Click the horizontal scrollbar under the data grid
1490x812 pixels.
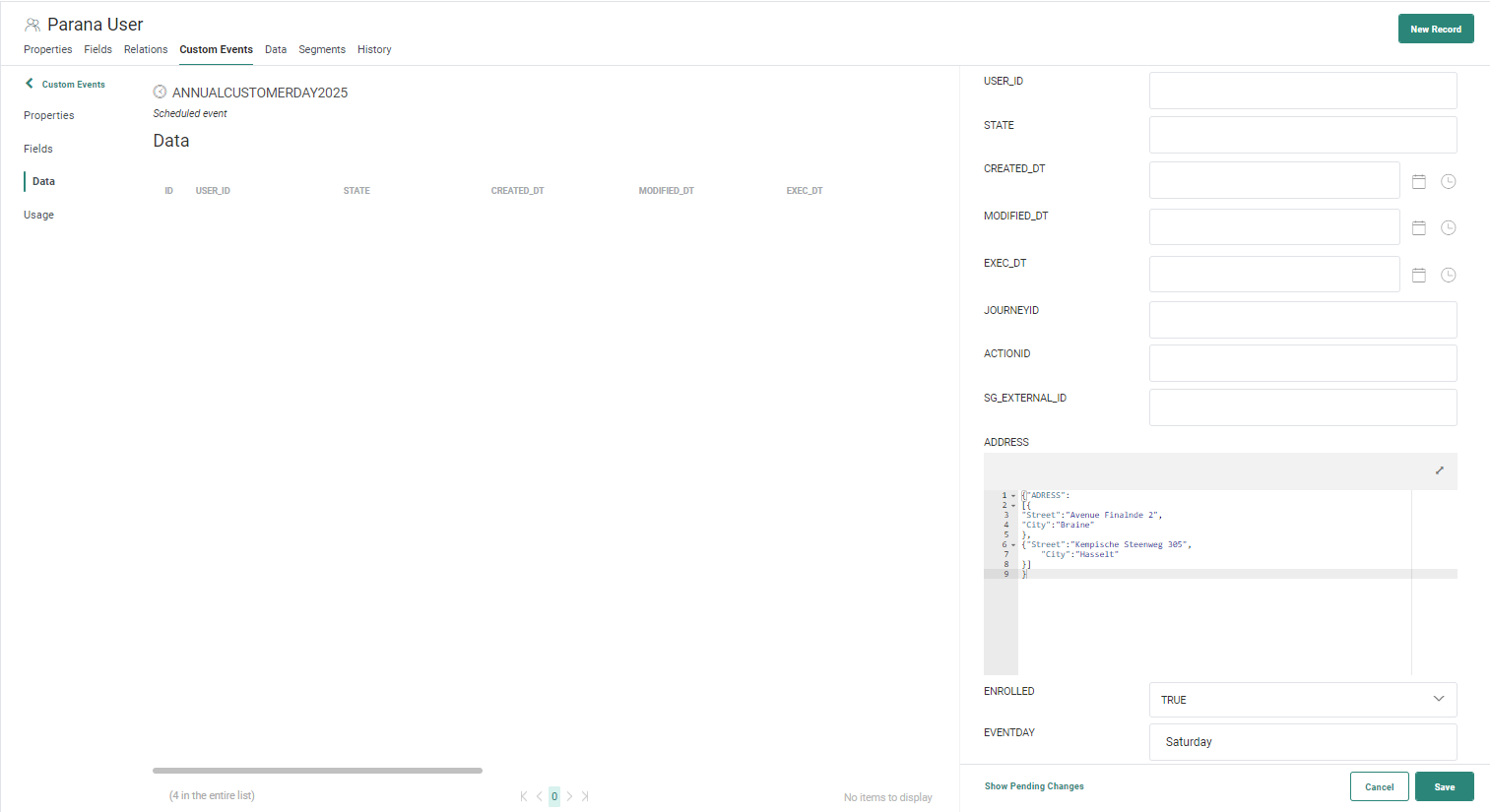(317, 771)
